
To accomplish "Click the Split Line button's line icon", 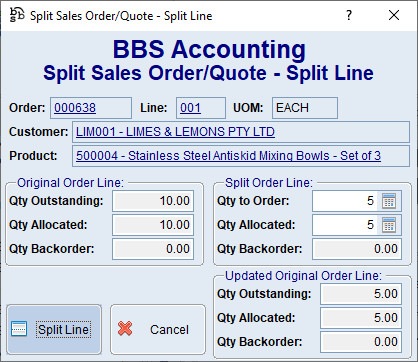I will click(19, 329).
